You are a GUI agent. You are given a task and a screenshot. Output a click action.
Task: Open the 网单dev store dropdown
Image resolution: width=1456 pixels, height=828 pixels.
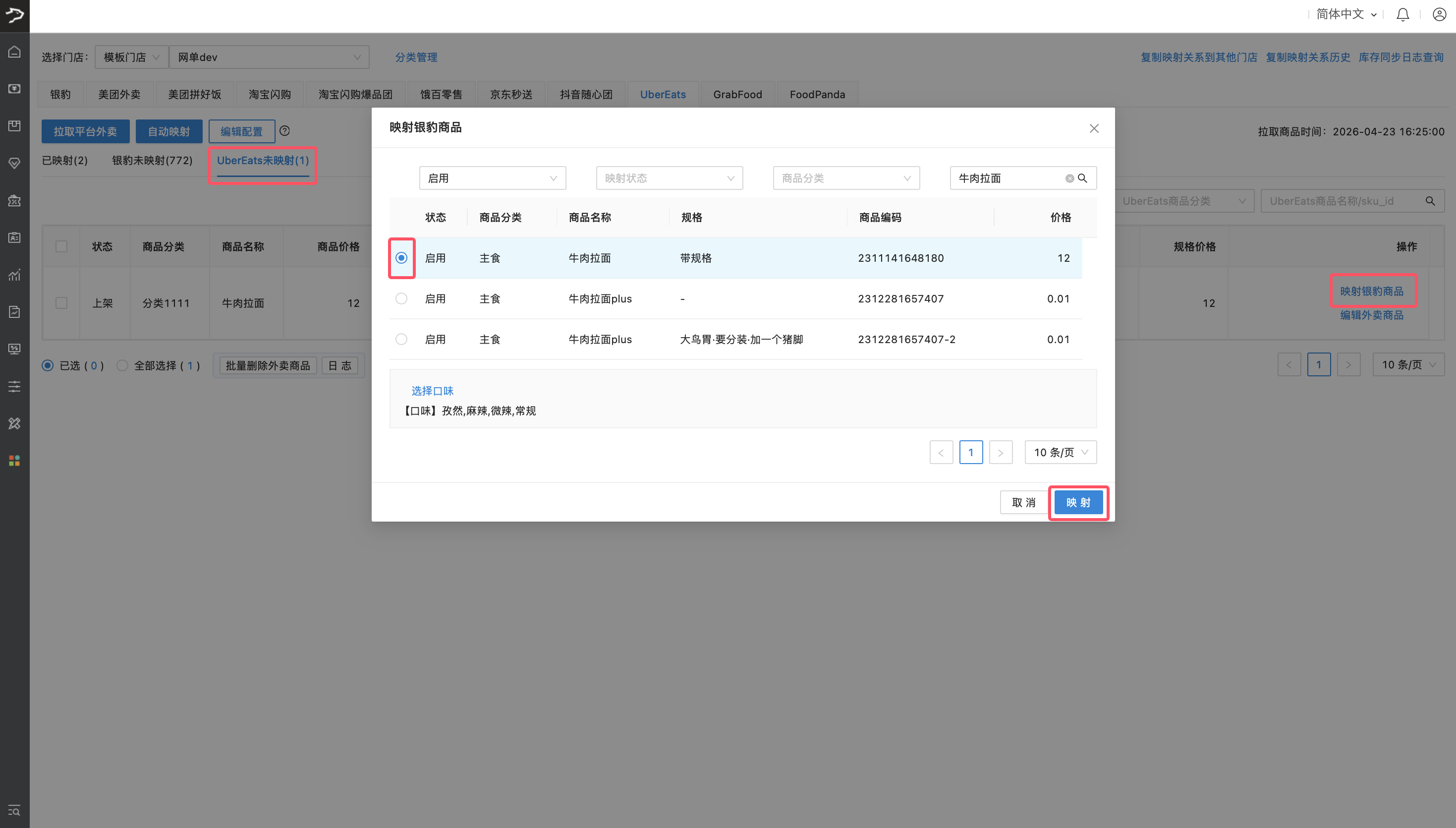(x=270, y=57)
